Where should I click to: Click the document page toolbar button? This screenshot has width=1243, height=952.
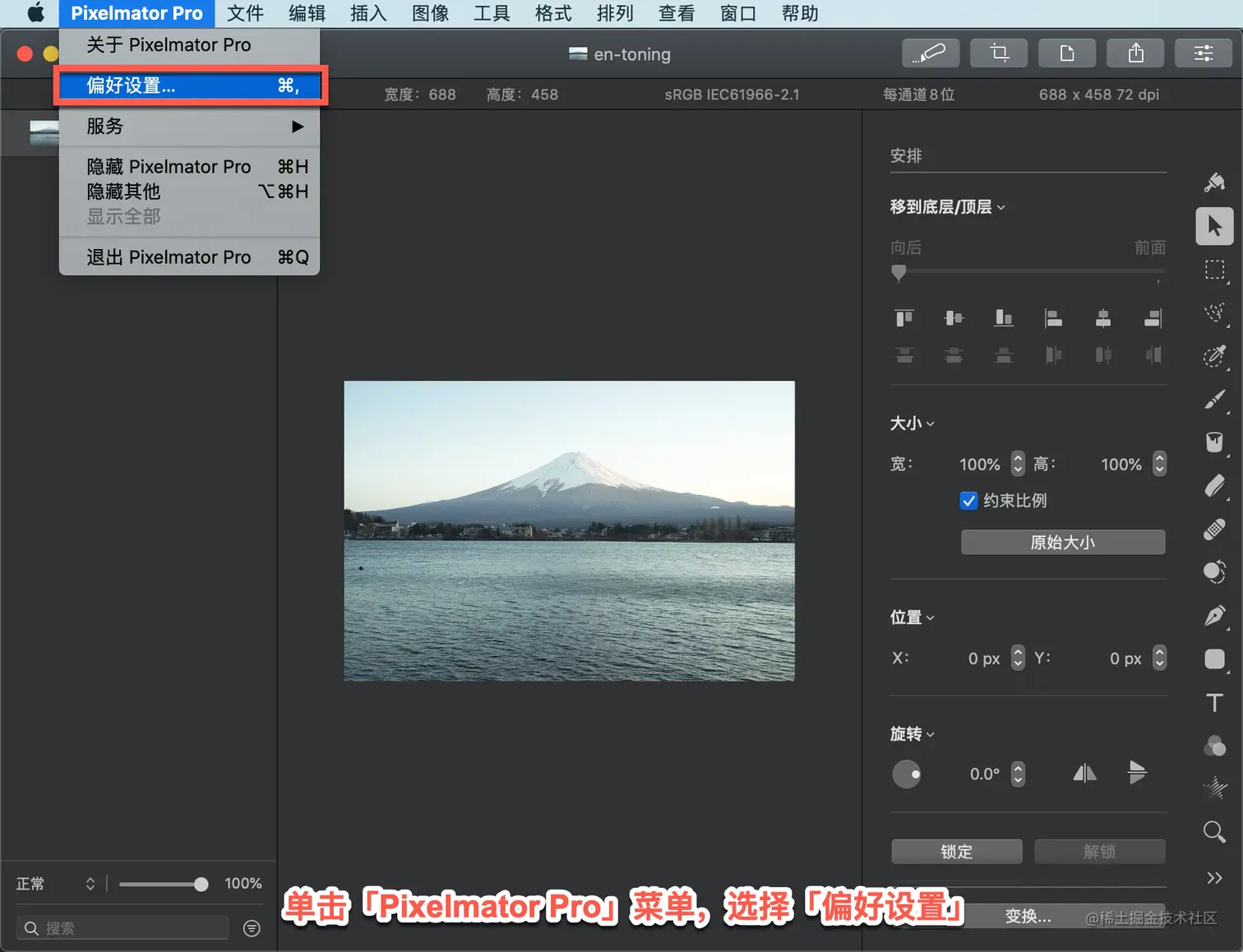(x=1067, y=53)
